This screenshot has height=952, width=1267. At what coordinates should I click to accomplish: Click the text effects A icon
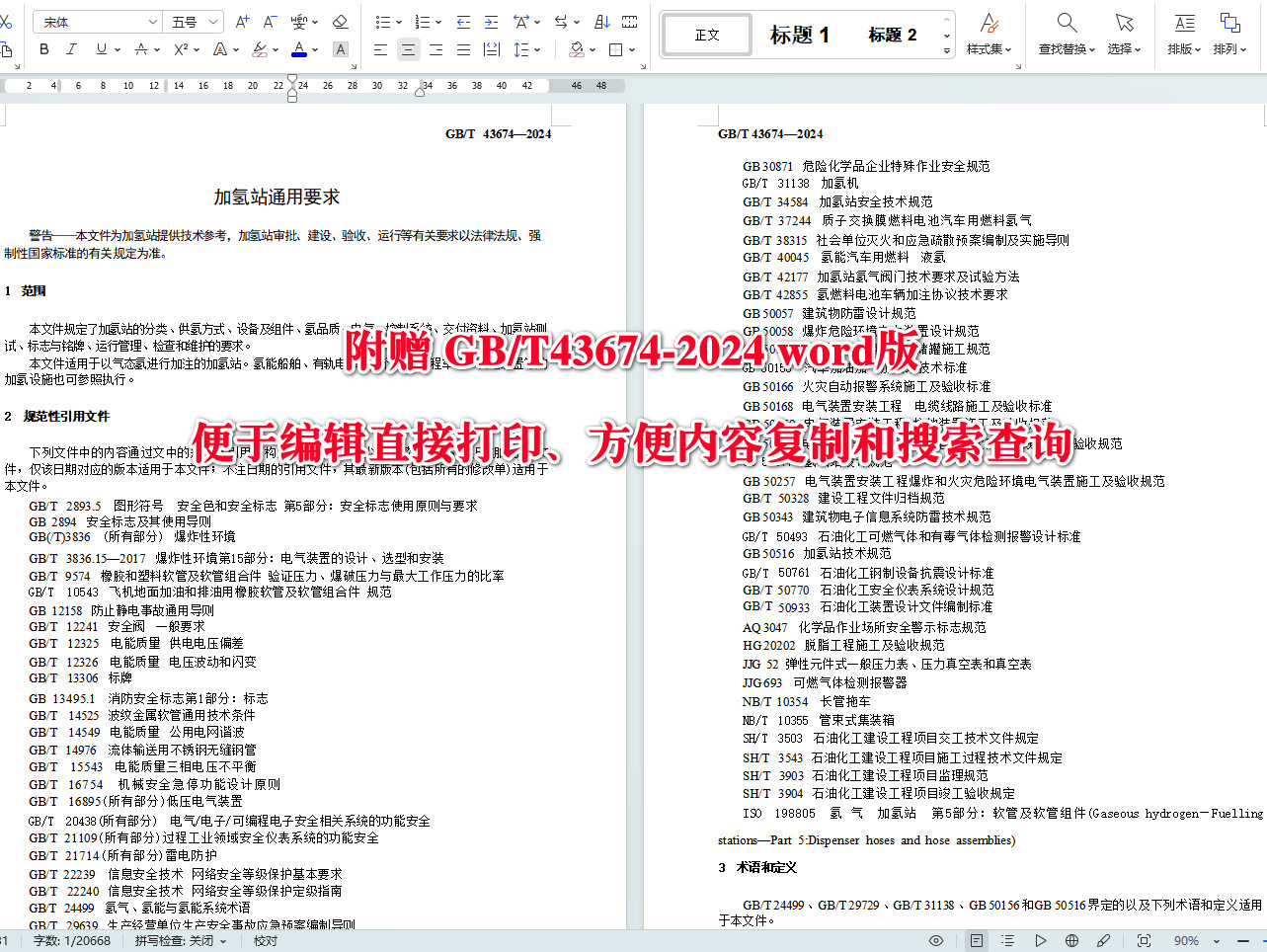219,49
